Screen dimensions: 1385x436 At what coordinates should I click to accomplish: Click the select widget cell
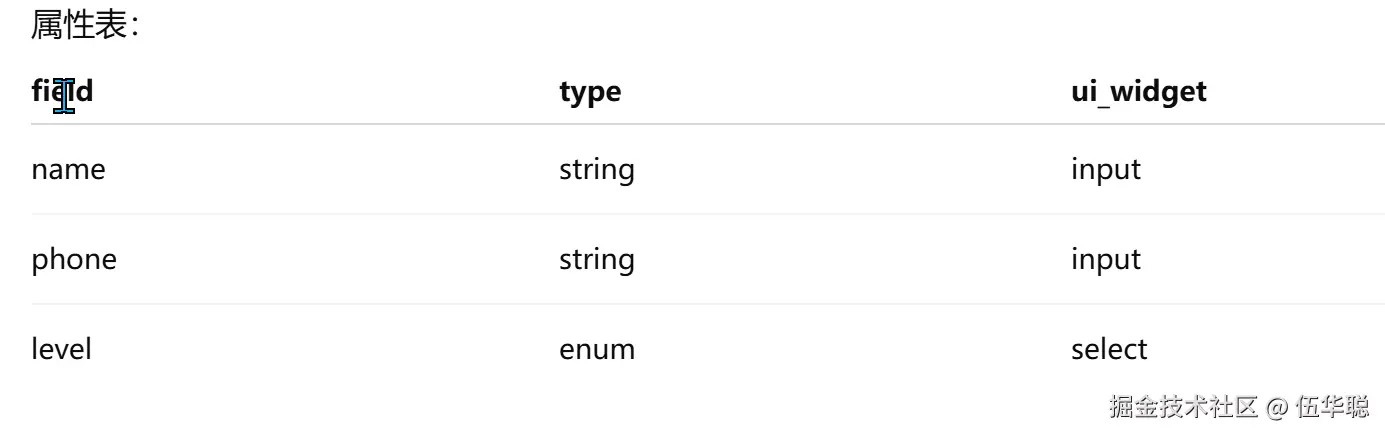(1109, 349)
